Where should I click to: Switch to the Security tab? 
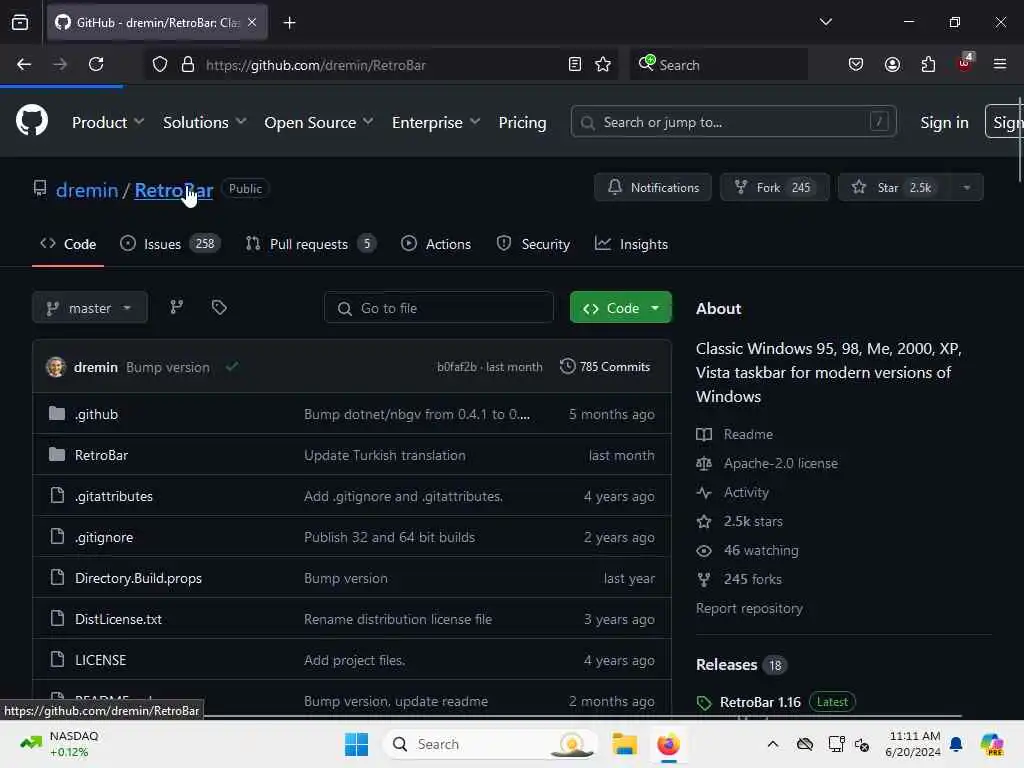533,244
